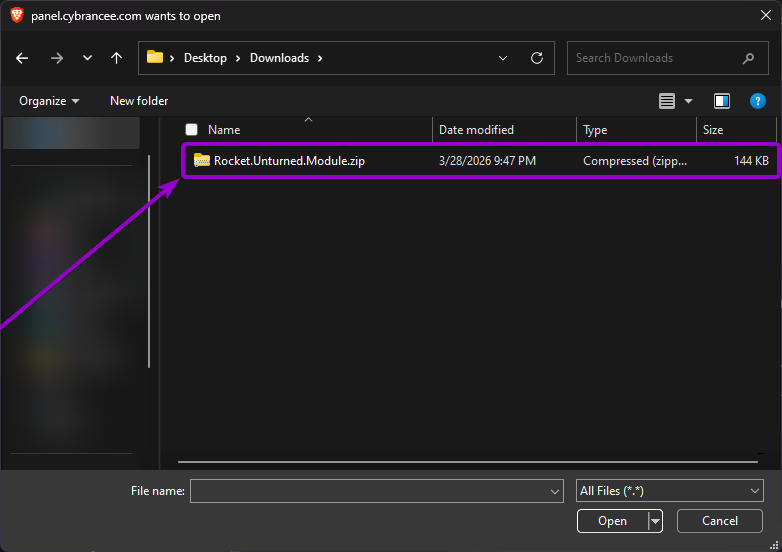Open the Organize menu
This screenshot has width=782, height=552.
click(x=49, y=101)
